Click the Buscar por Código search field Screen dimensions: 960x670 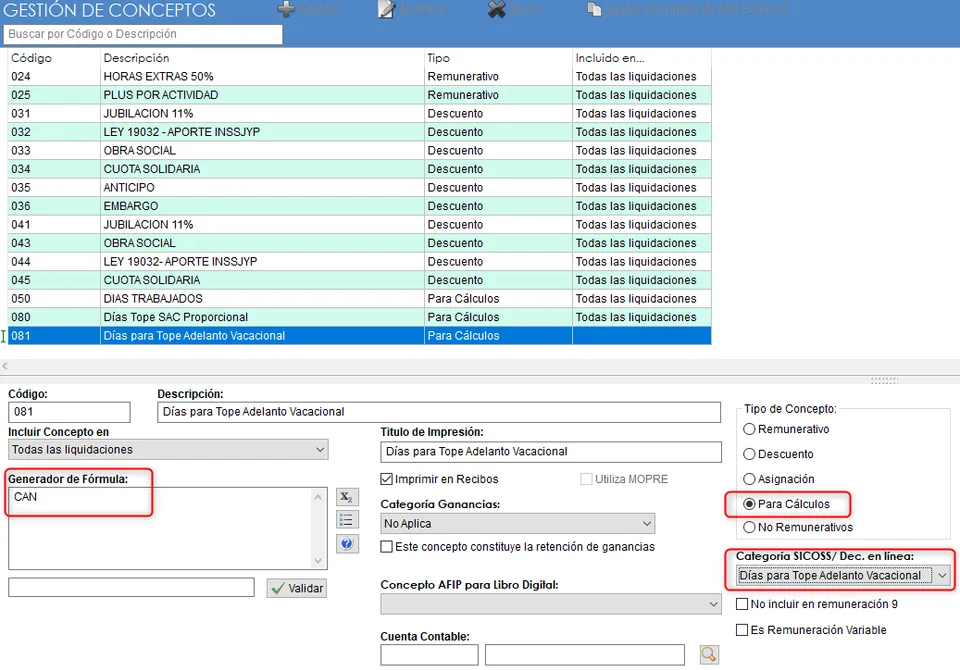coord(143,34)
